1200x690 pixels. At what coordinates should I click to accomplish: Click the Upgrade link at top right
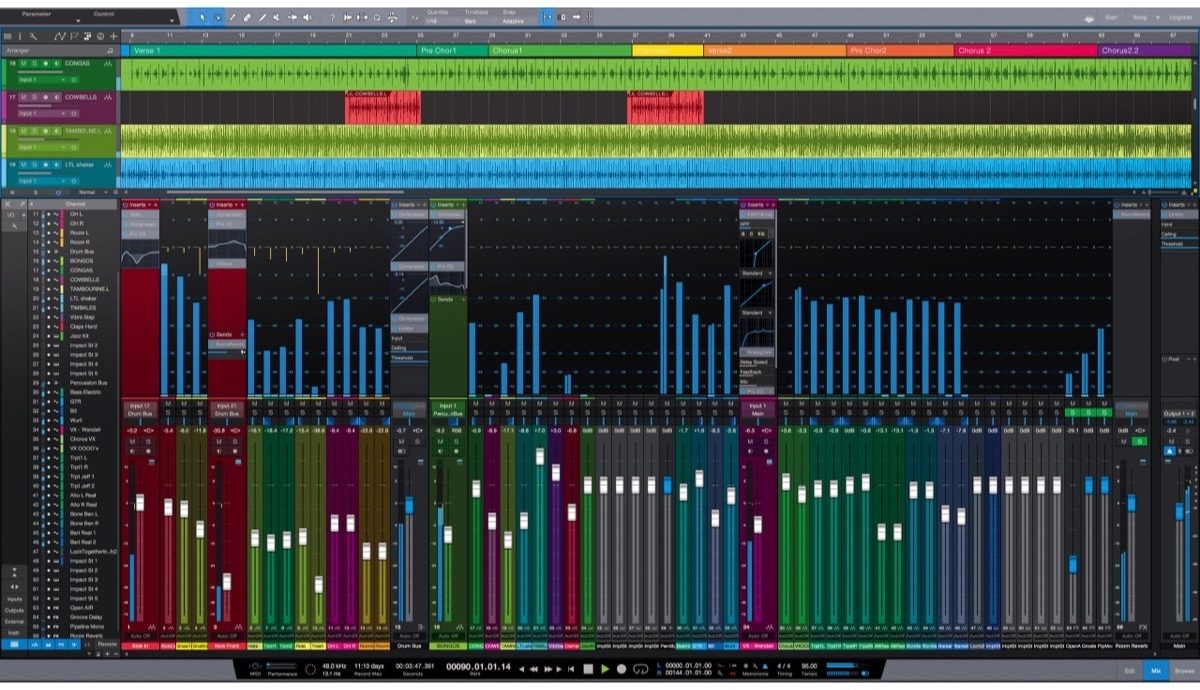[1179, 18]
